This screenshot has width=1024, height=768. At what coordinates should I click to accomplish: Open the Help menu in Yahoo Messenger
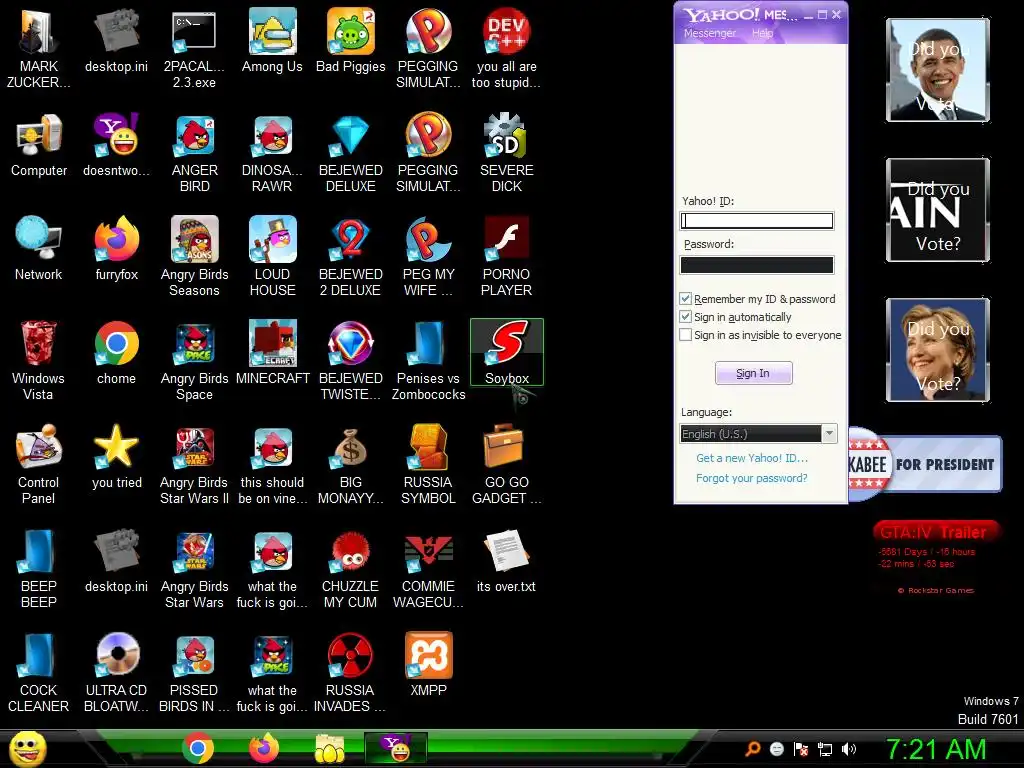coord(762,33)
